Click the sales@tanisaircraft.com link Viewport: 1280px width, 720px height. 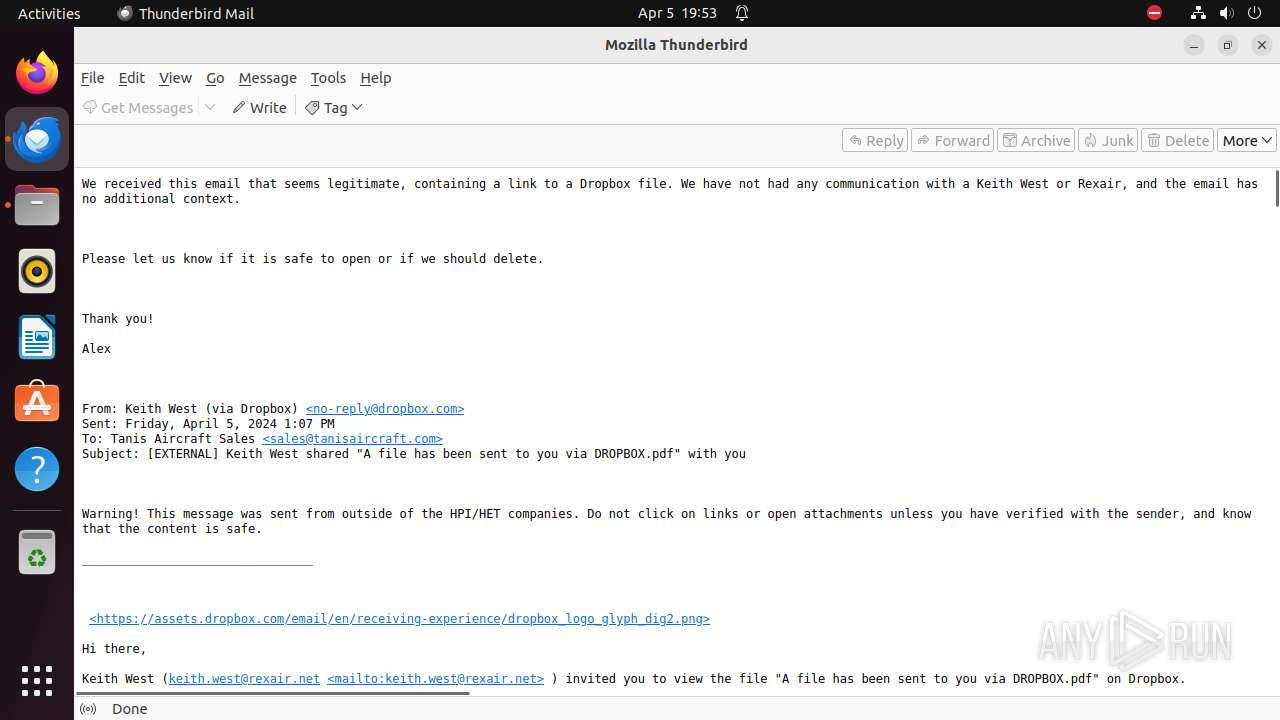coord(352,439)
